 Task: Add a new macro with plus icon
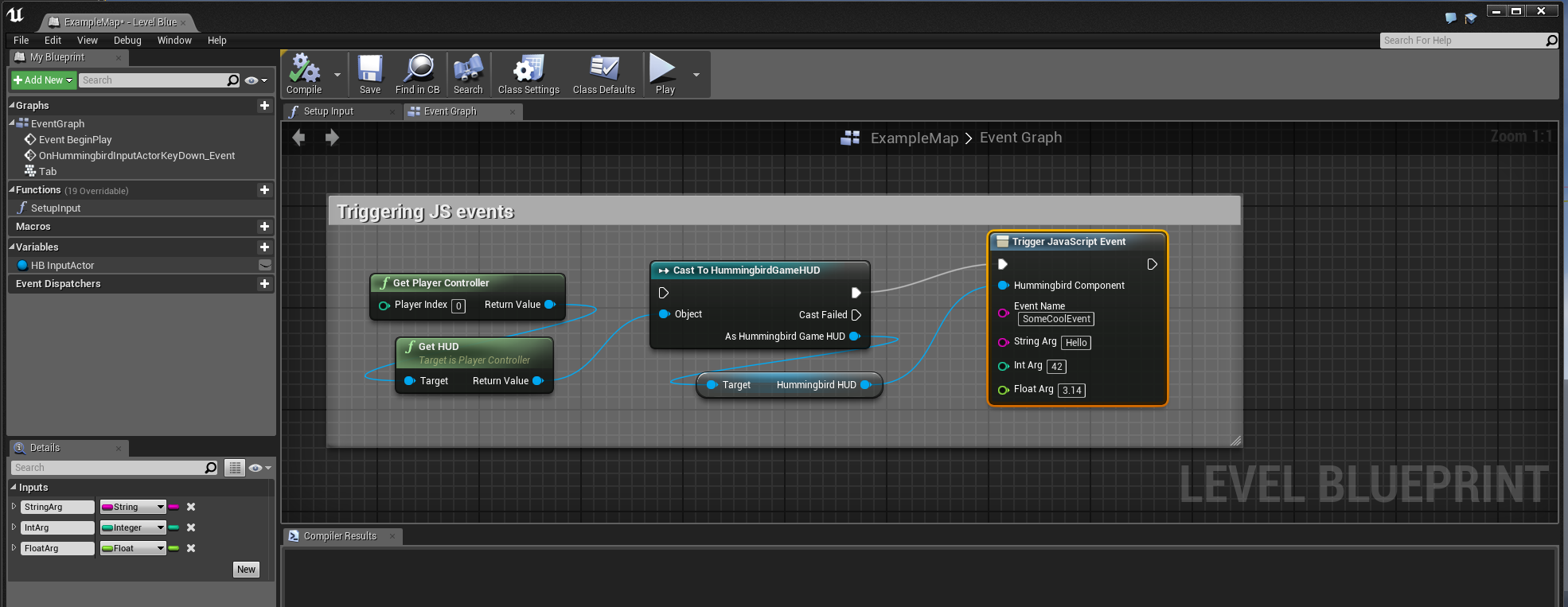[x=264, y=227]
